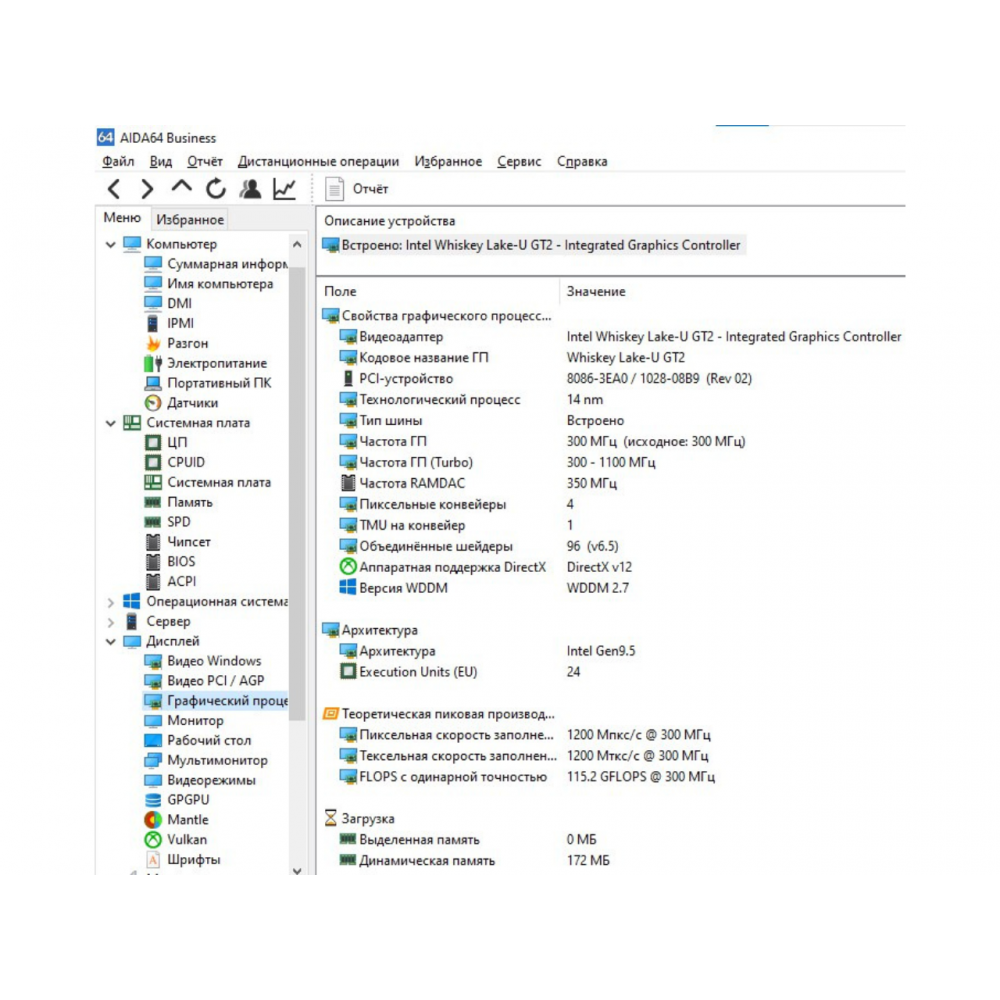Image resolution: width=1000 pixels, height=1000 pixels.
Task: Switch to the Меню tab
Action: point(122,218)
